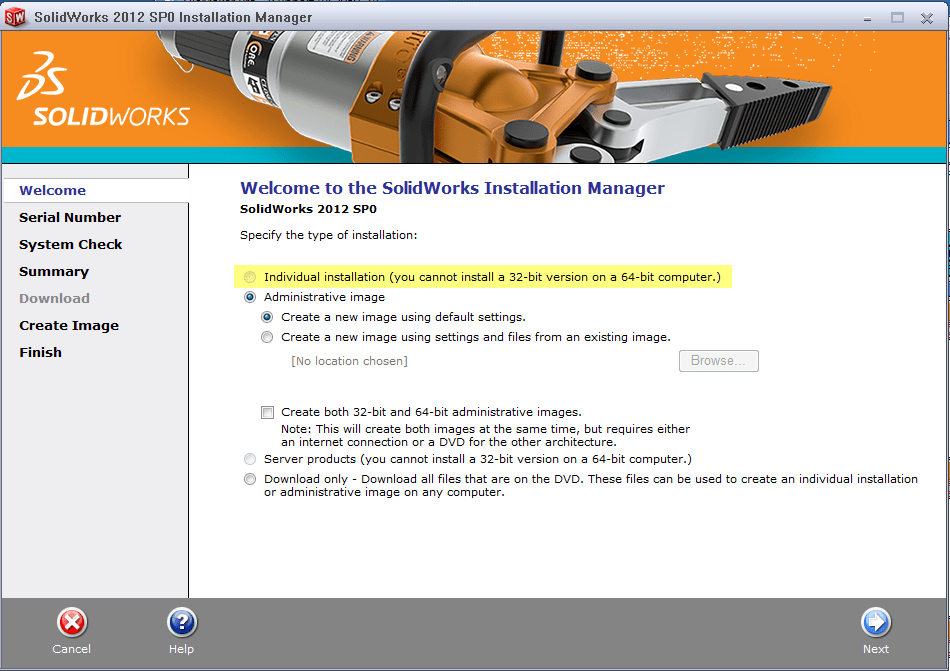Click the [No location chosen] path field

(350, 361)
